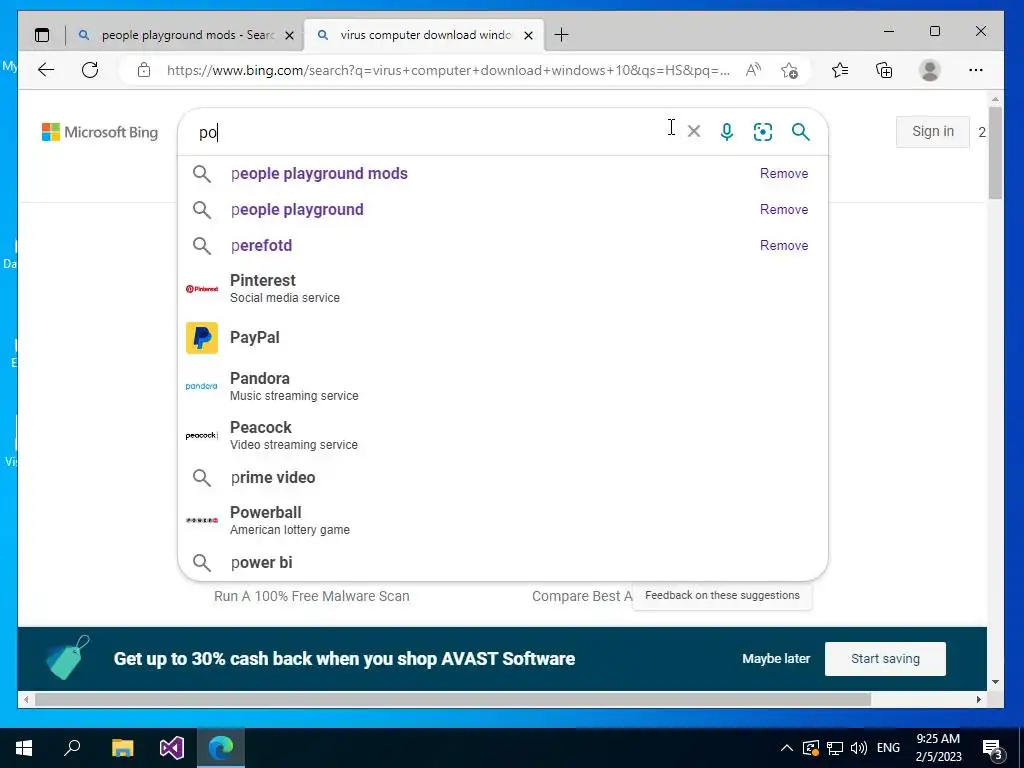Clear the Bing search box text
1024x768 pixels.
[x=694, y=131]
